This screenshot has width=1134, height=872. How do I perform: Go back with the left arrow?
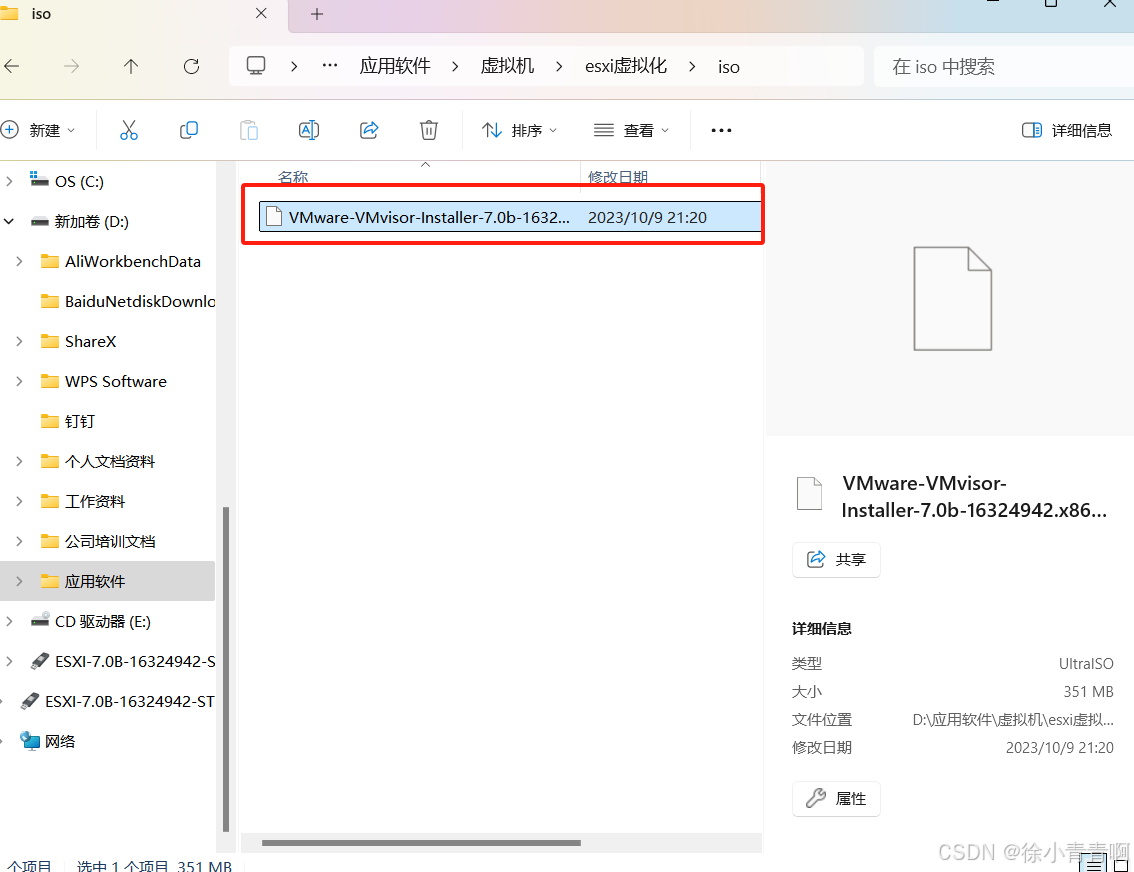point(12,67)
